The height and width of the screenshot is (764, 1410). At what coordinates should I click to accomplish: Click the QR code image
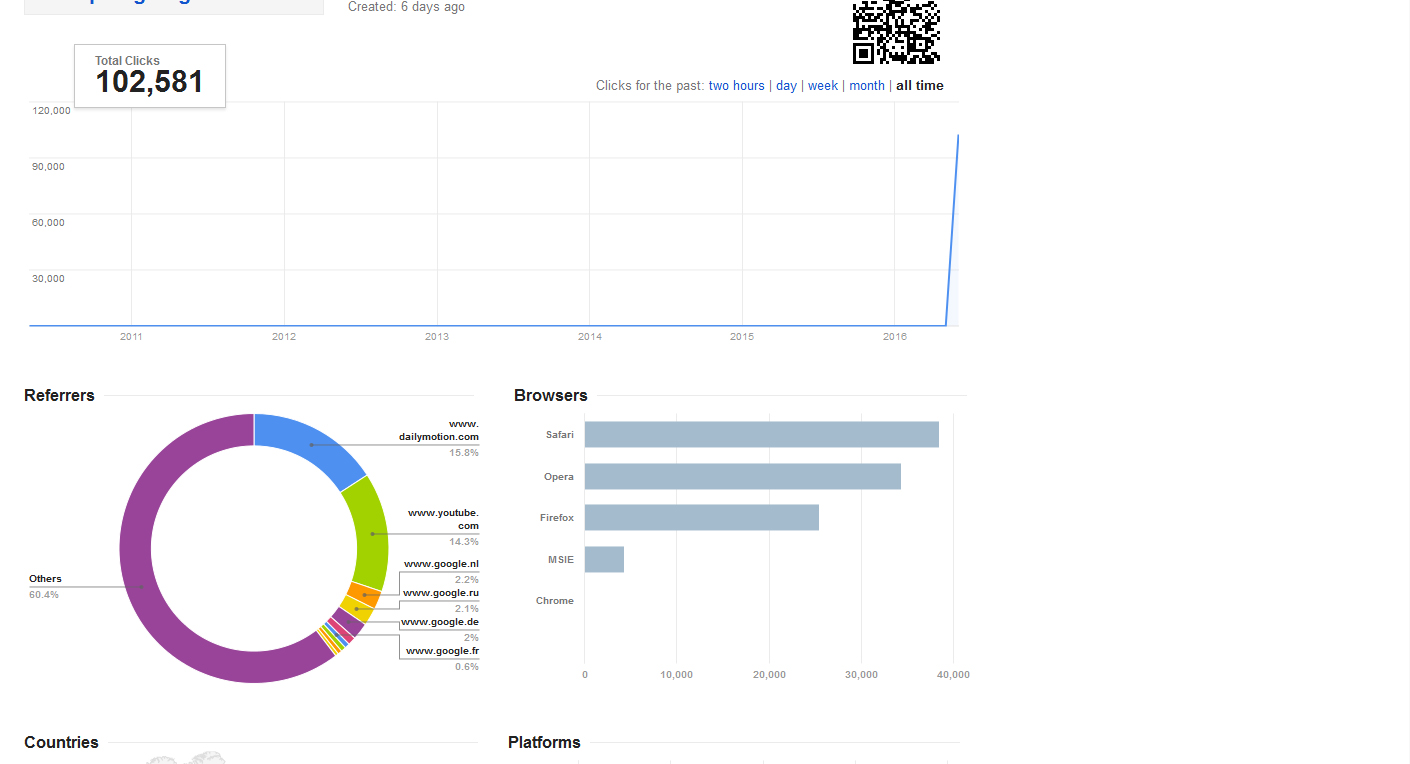(896, 31)
